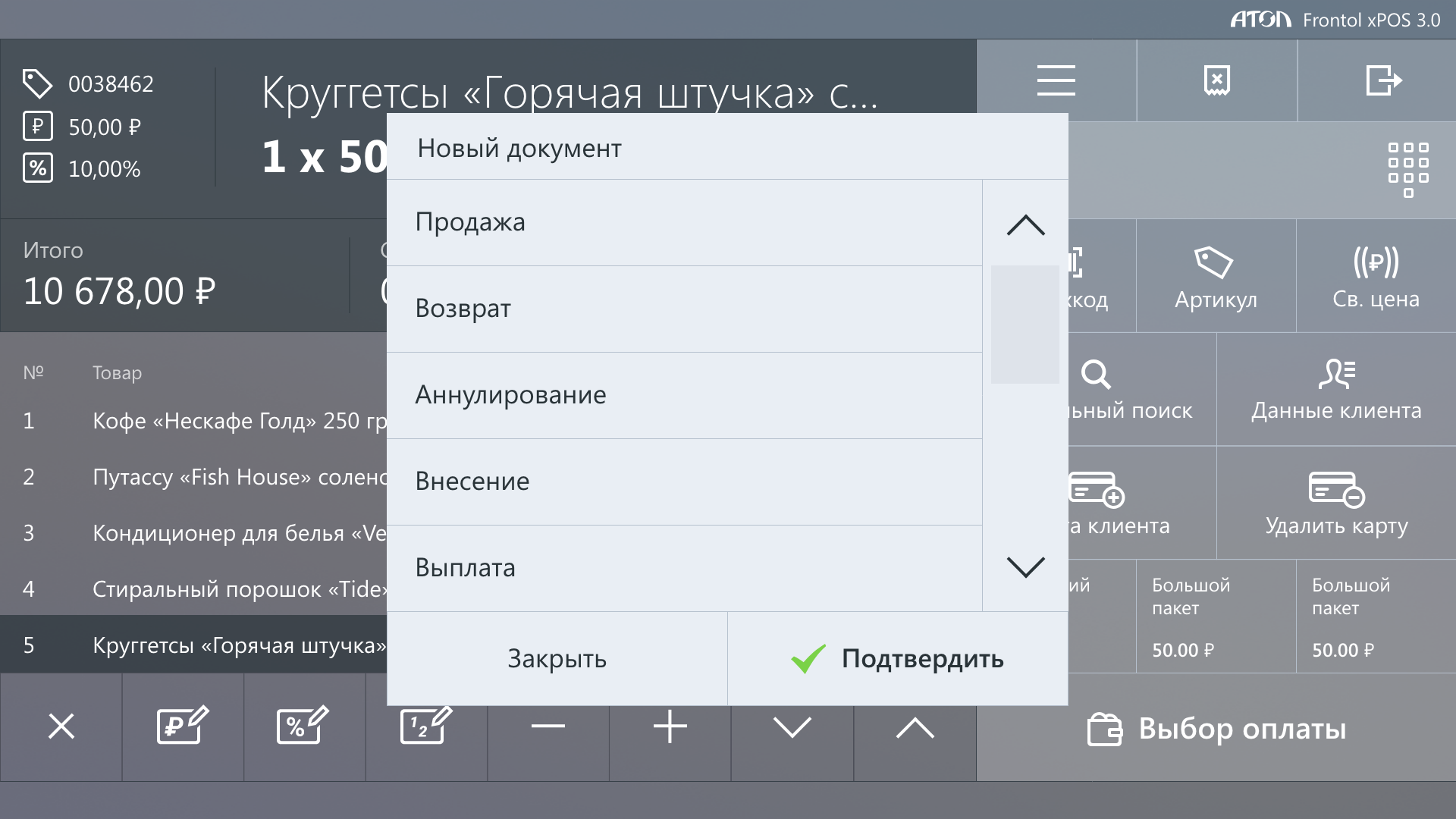Open the numeric keypad grid icon
The image size is (1456, 819).
1407,169
